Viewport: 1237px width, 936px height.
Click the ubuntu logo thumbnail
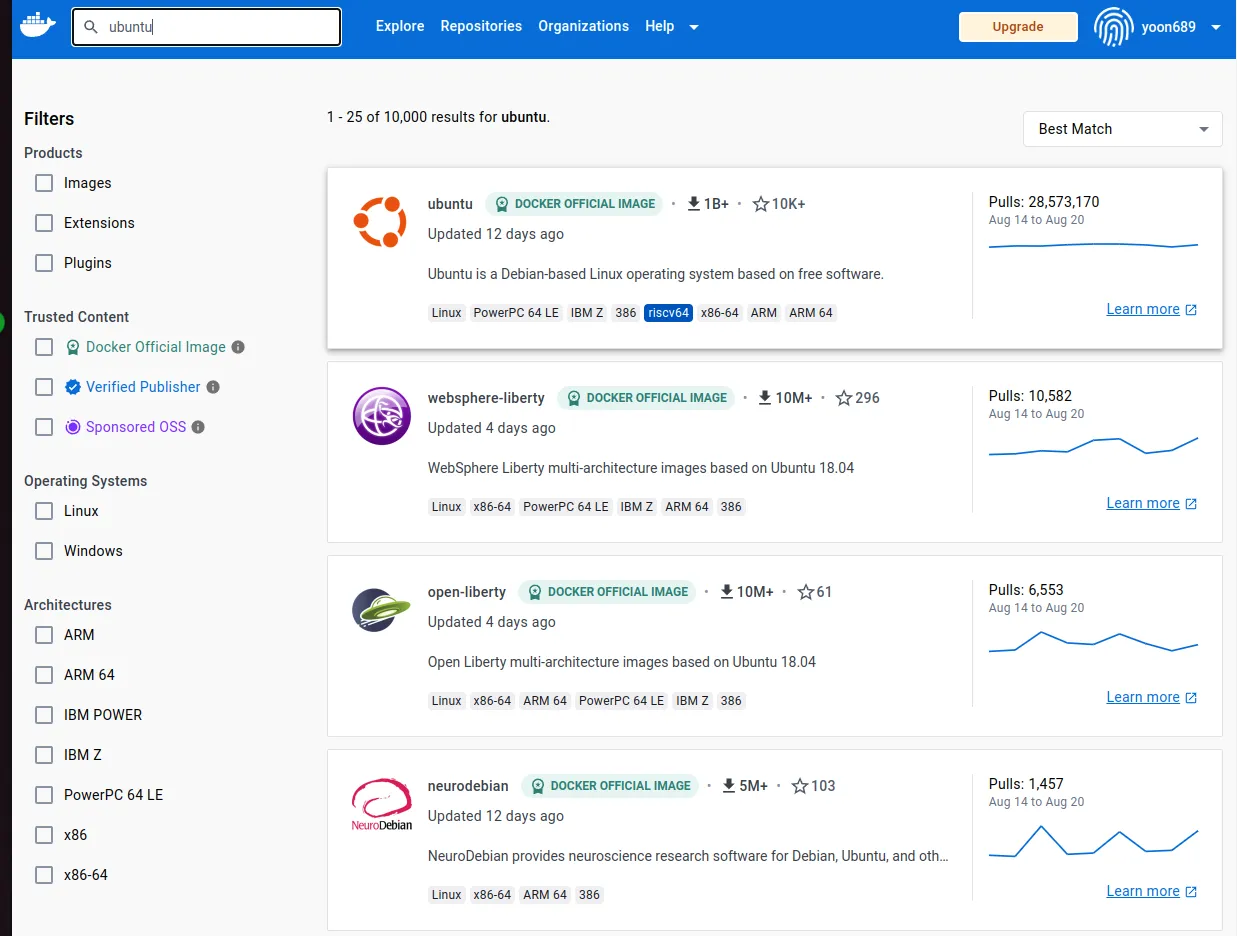(380, 222)
